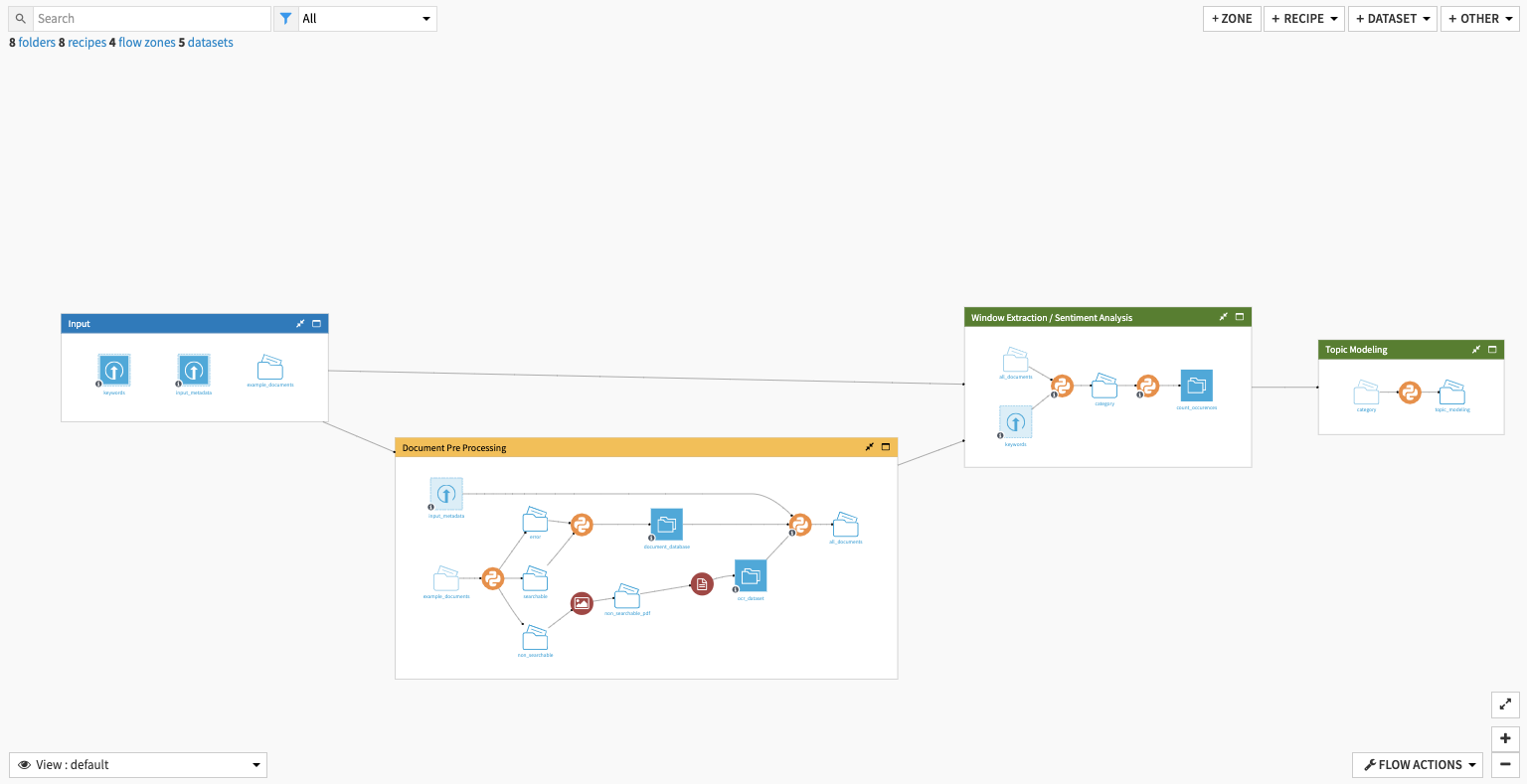Select the topic_modeling folder
Image resolution: width=1527 pixels, height=784 pixels.
point(1452,392)
